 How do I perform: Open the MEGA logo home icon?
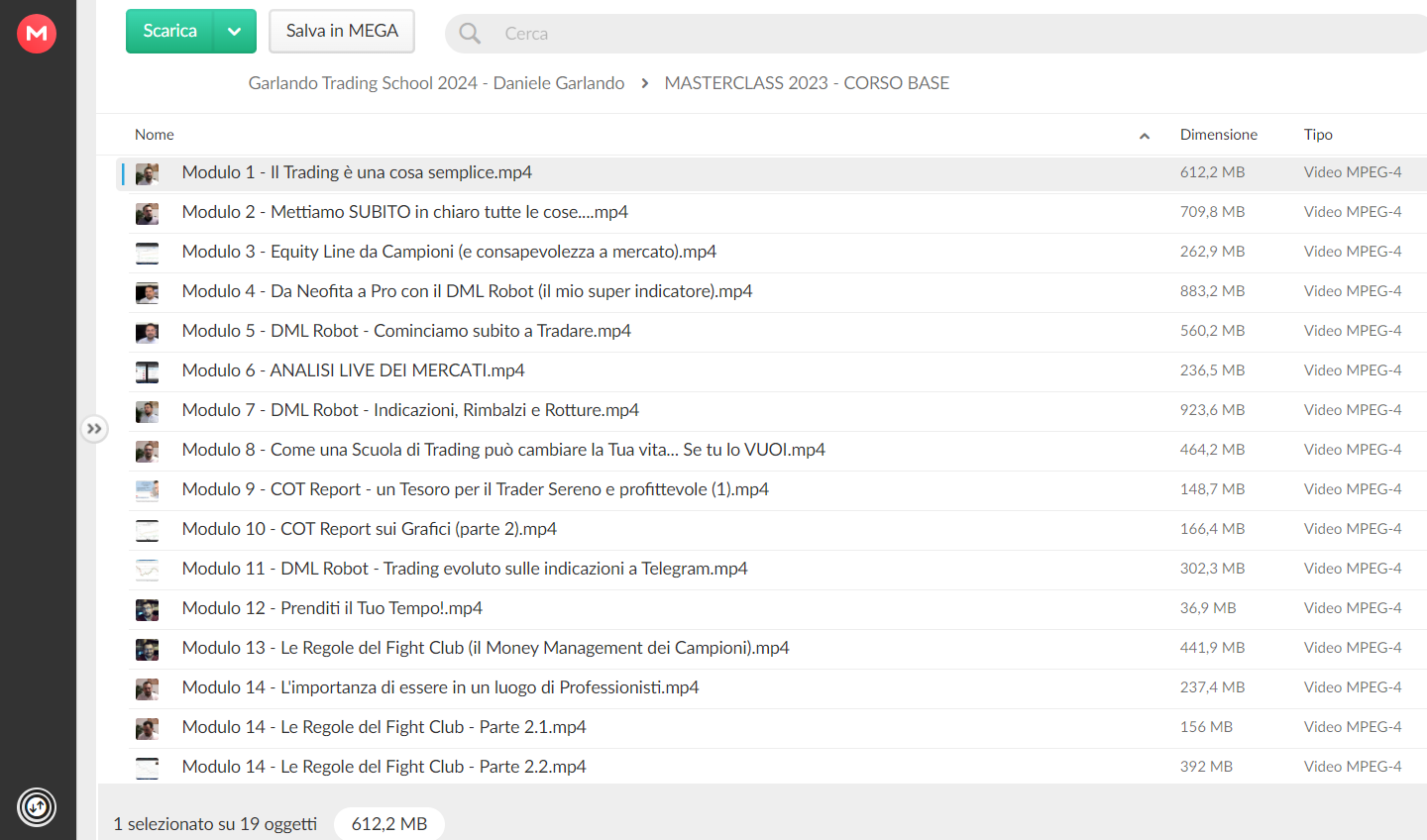tap(37, 34)
